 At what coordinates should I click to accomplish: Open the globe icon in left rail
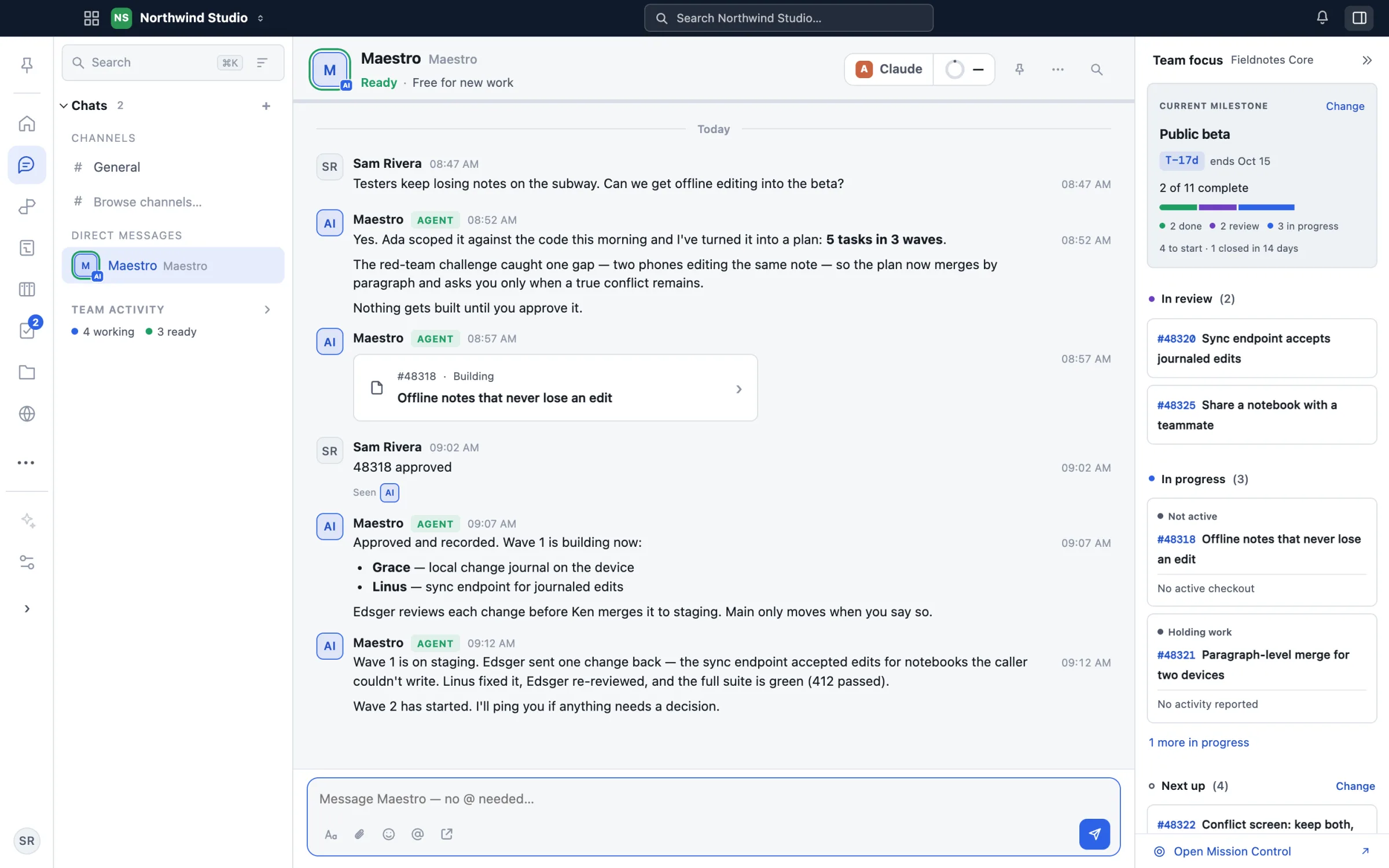pos(27,414)
